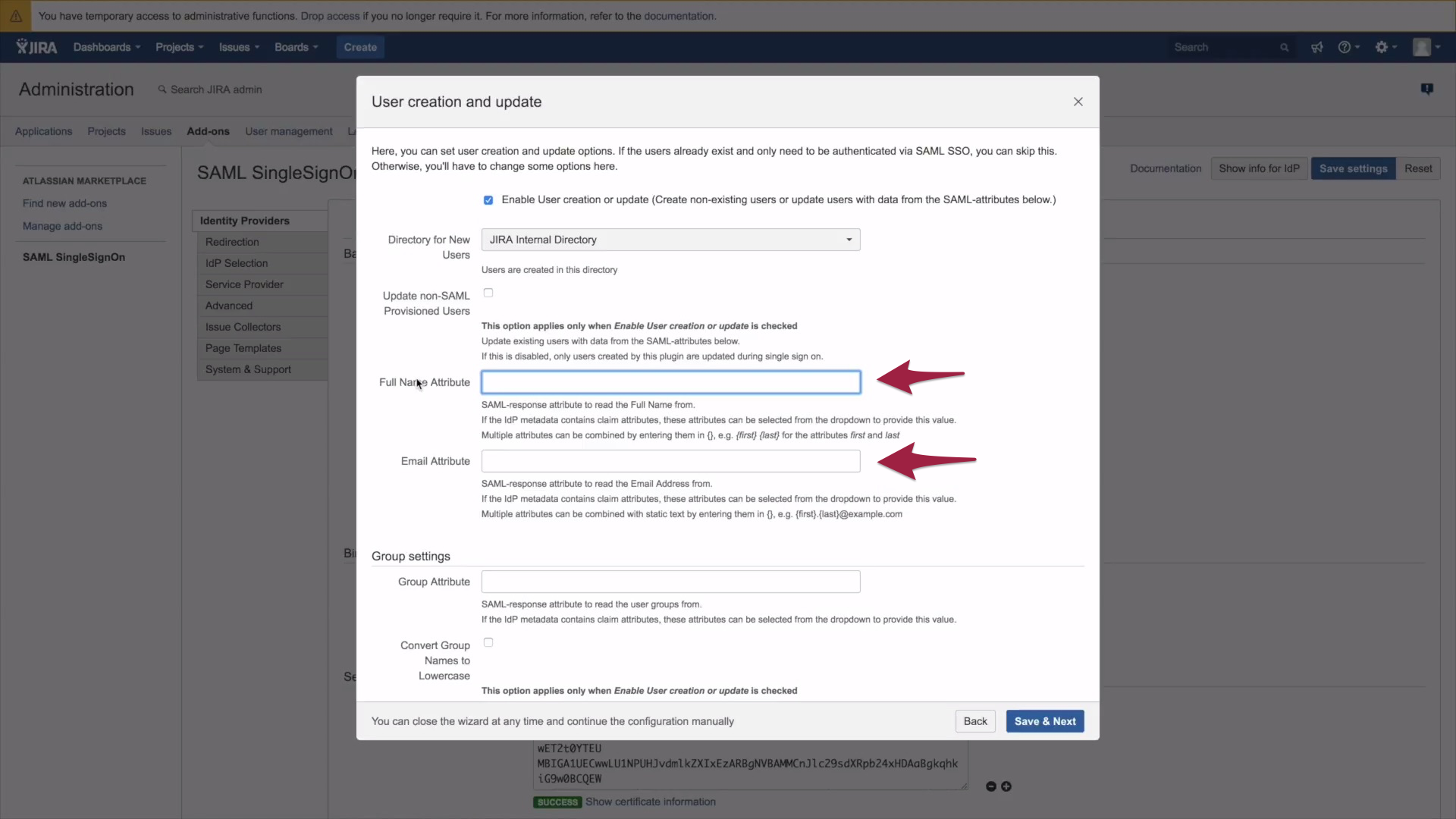
Task: Open the help question mark menu
Action: [1348, 47]
